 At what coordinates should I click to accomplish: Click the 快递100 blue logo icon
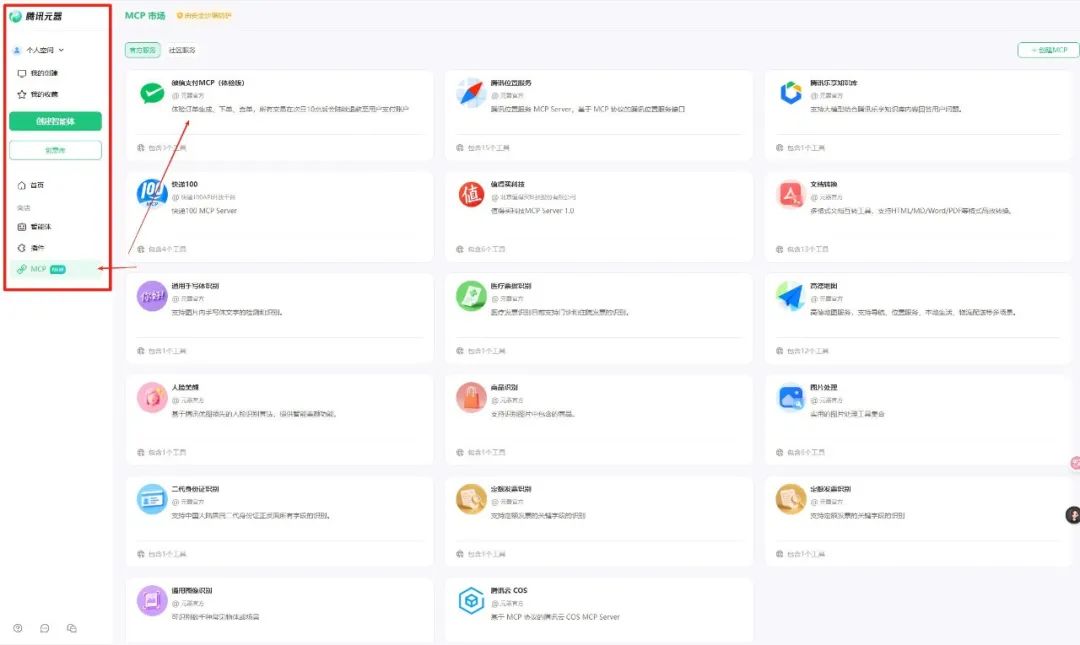pyautogui.click(x=152, y=194)
